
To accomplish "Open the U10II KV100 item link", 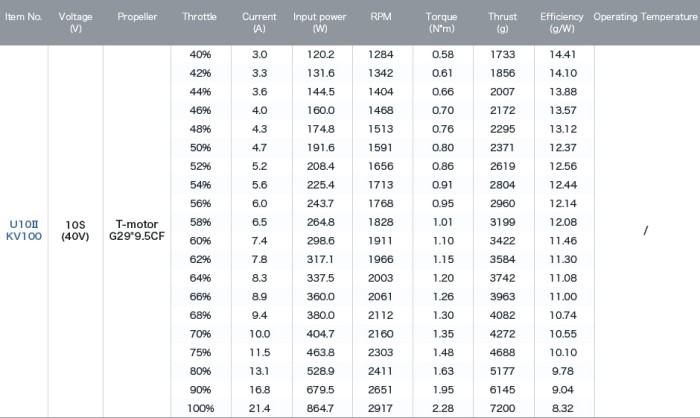I will (24, 230).
